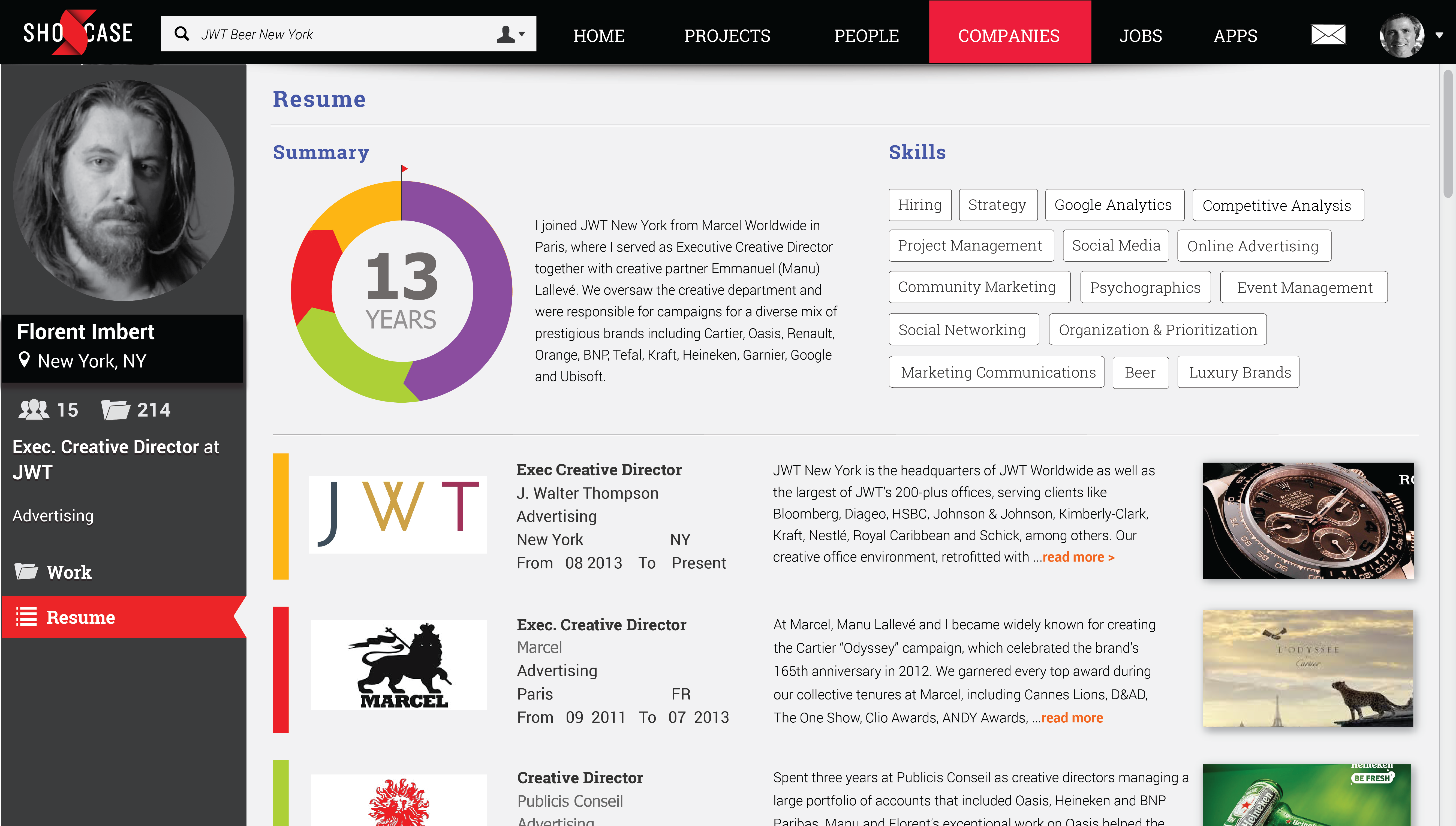Click the Social Networking skill tag
This screenshot has height=826, width=1456.
pos(964,330)
